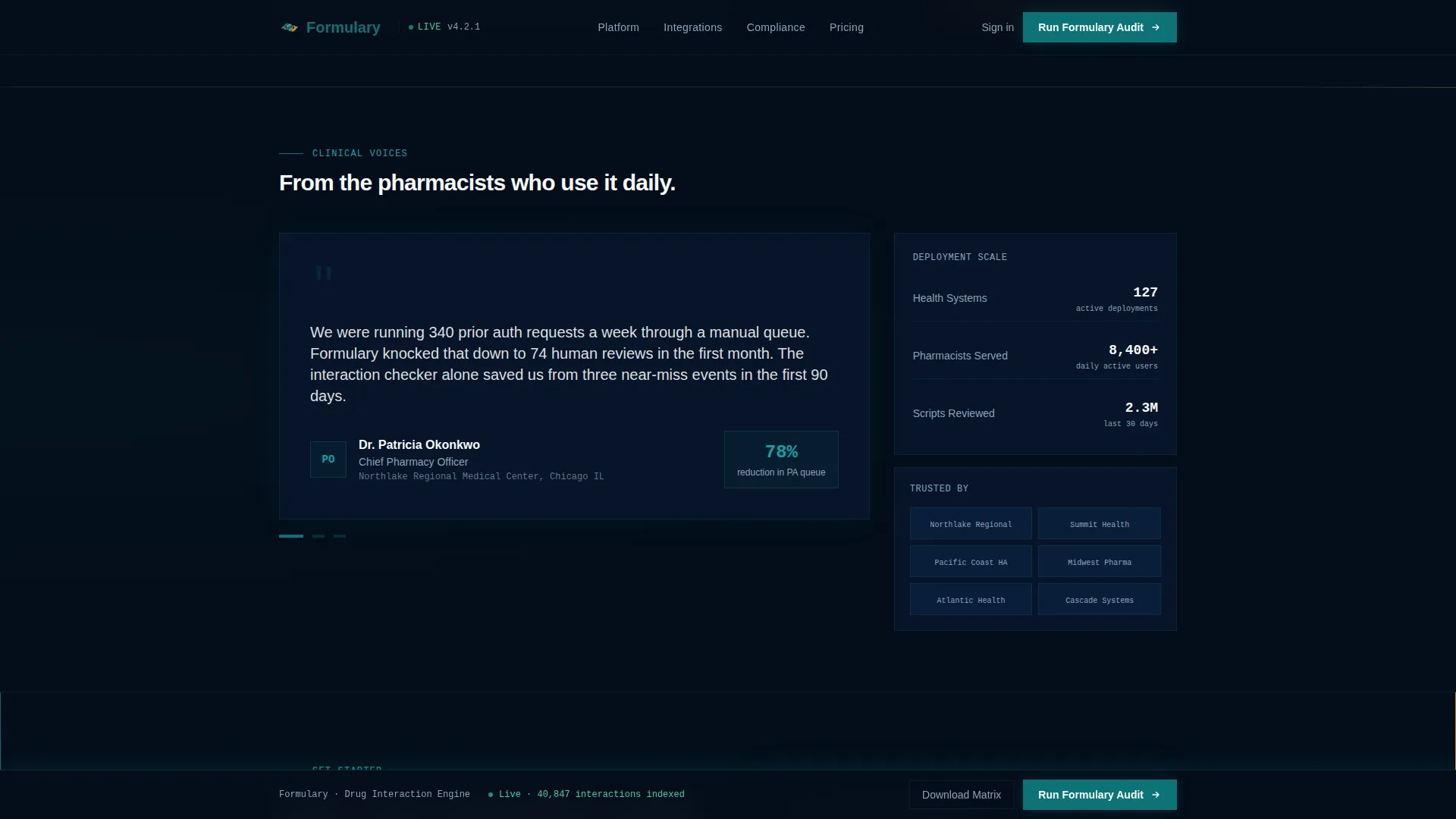Click the Health Systems 127 value
The image size is (1456, 819).
(x=1145, y=293)
